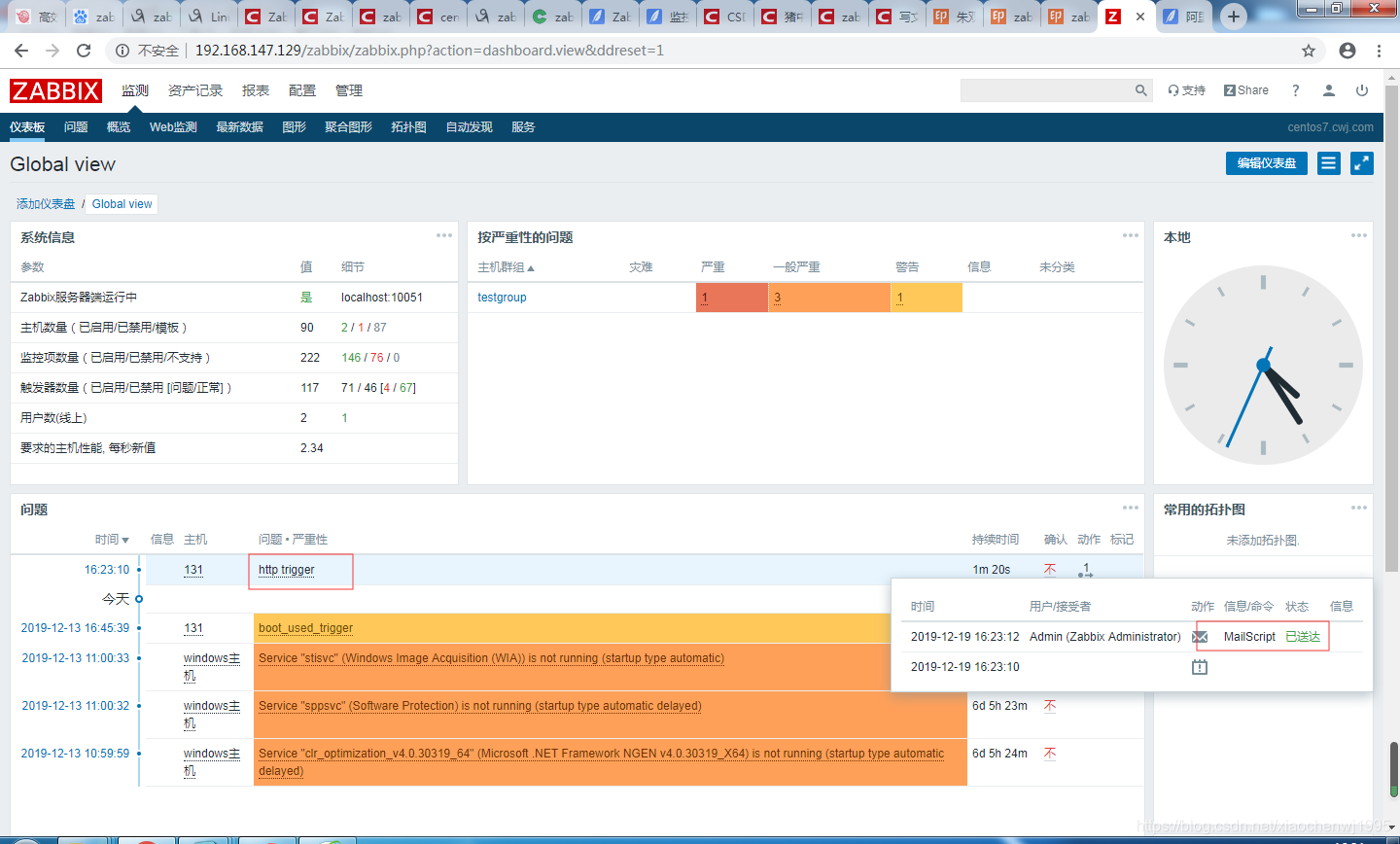Screen dimensions: 1400x844
Task: Click the acknowledge 不 link for sppsvc row
Action: click(x=1050, y=706)
